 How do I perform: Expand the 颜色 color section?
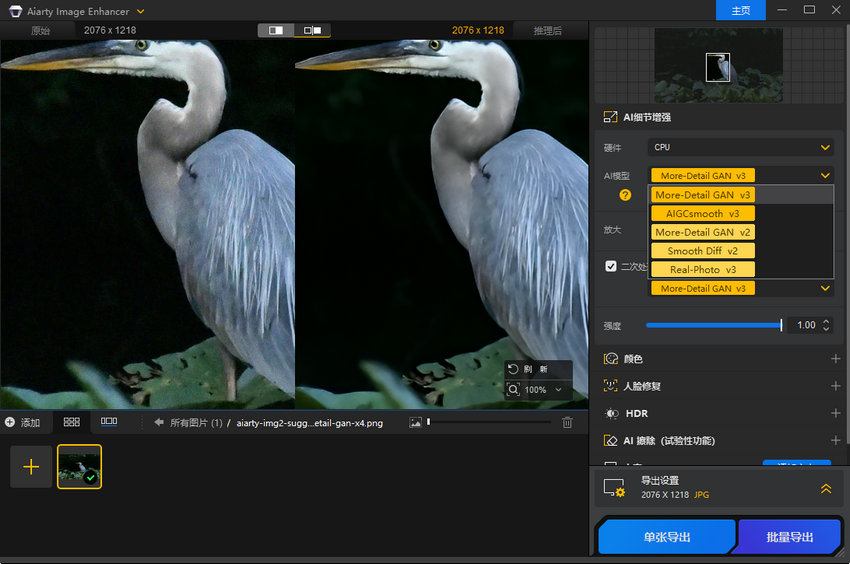[x=835, y=358]
